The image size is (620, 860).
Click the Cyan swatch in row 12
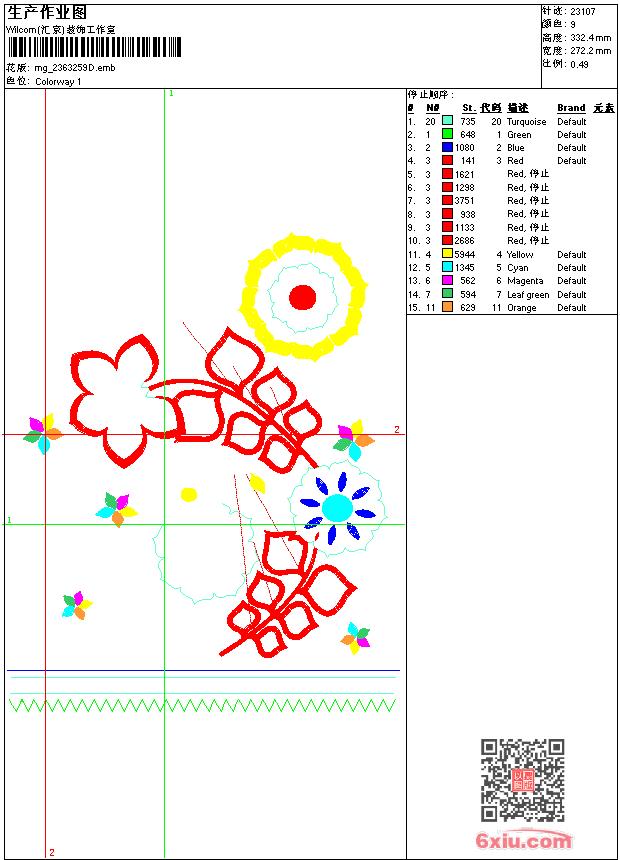click(447, 267)
